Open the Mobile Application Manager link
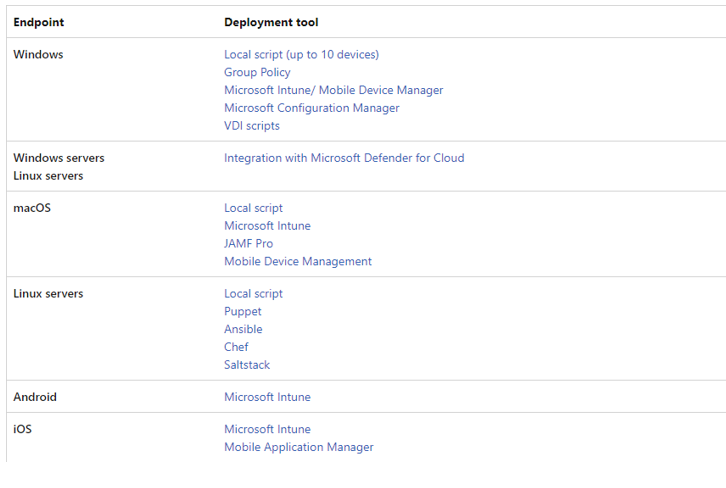Screen dimensions: 726x488 (x=299, y=447)
